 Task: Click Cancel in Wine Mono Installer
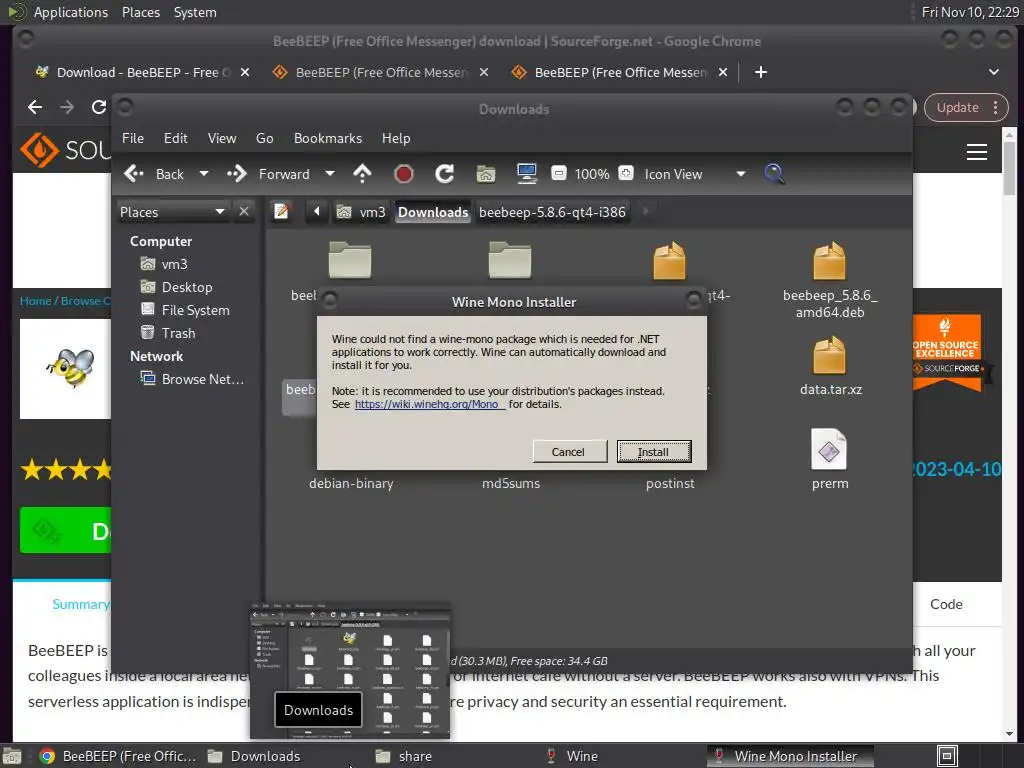point(568,452)
